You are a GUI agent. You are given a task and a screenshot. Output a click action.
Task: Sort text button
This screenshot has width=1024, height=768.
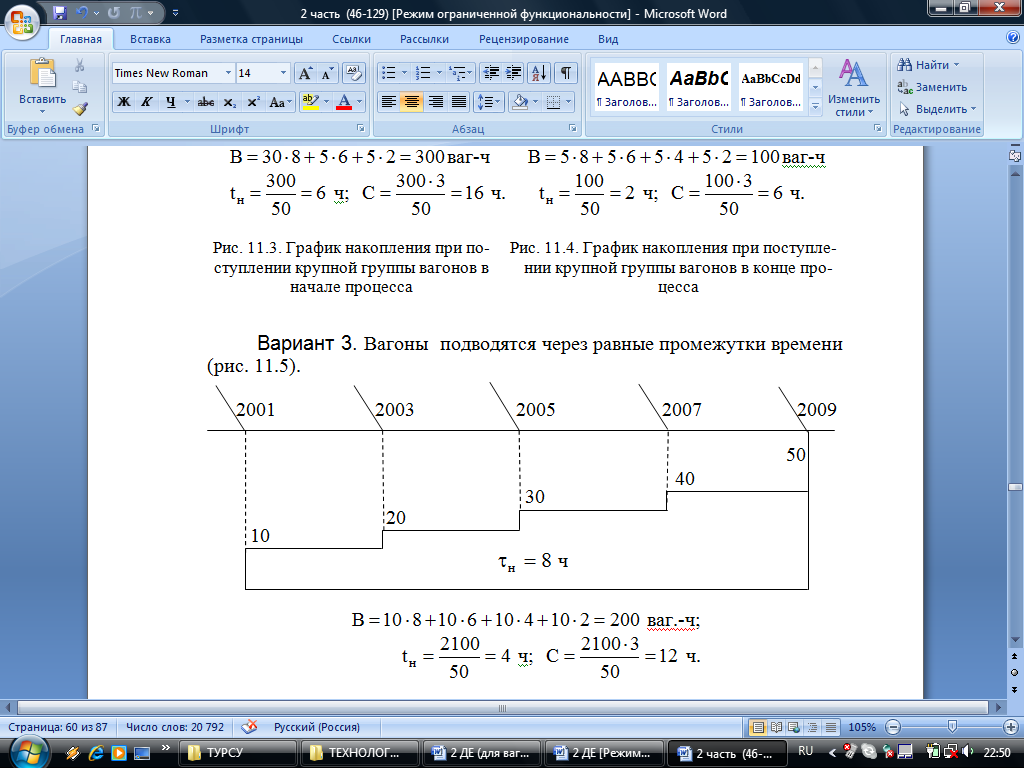(x=539, y=72)
